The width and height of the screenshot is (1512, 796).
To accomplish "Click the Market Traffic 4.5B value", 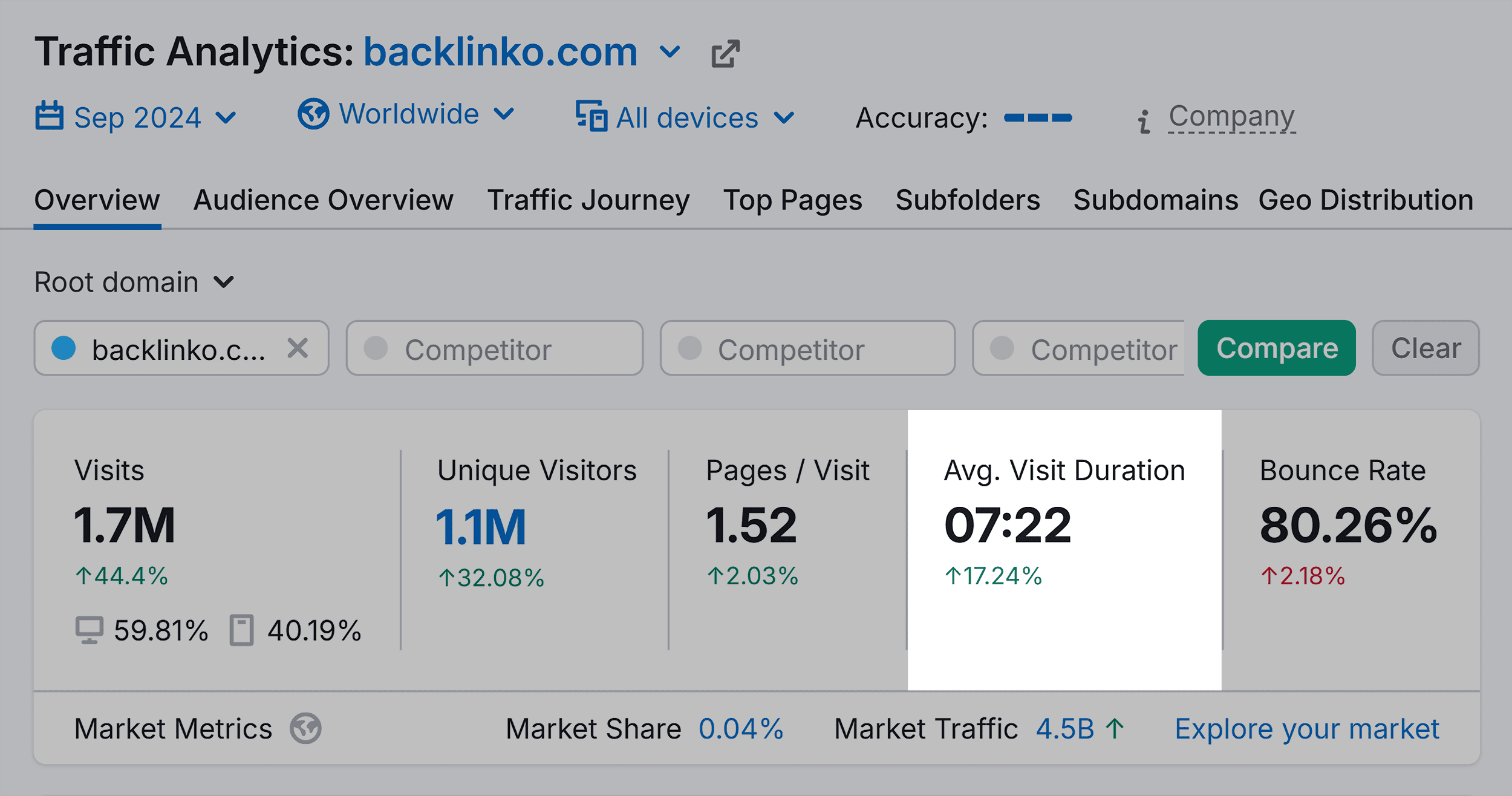I will pyautogui.click(x=1065, y=729).
